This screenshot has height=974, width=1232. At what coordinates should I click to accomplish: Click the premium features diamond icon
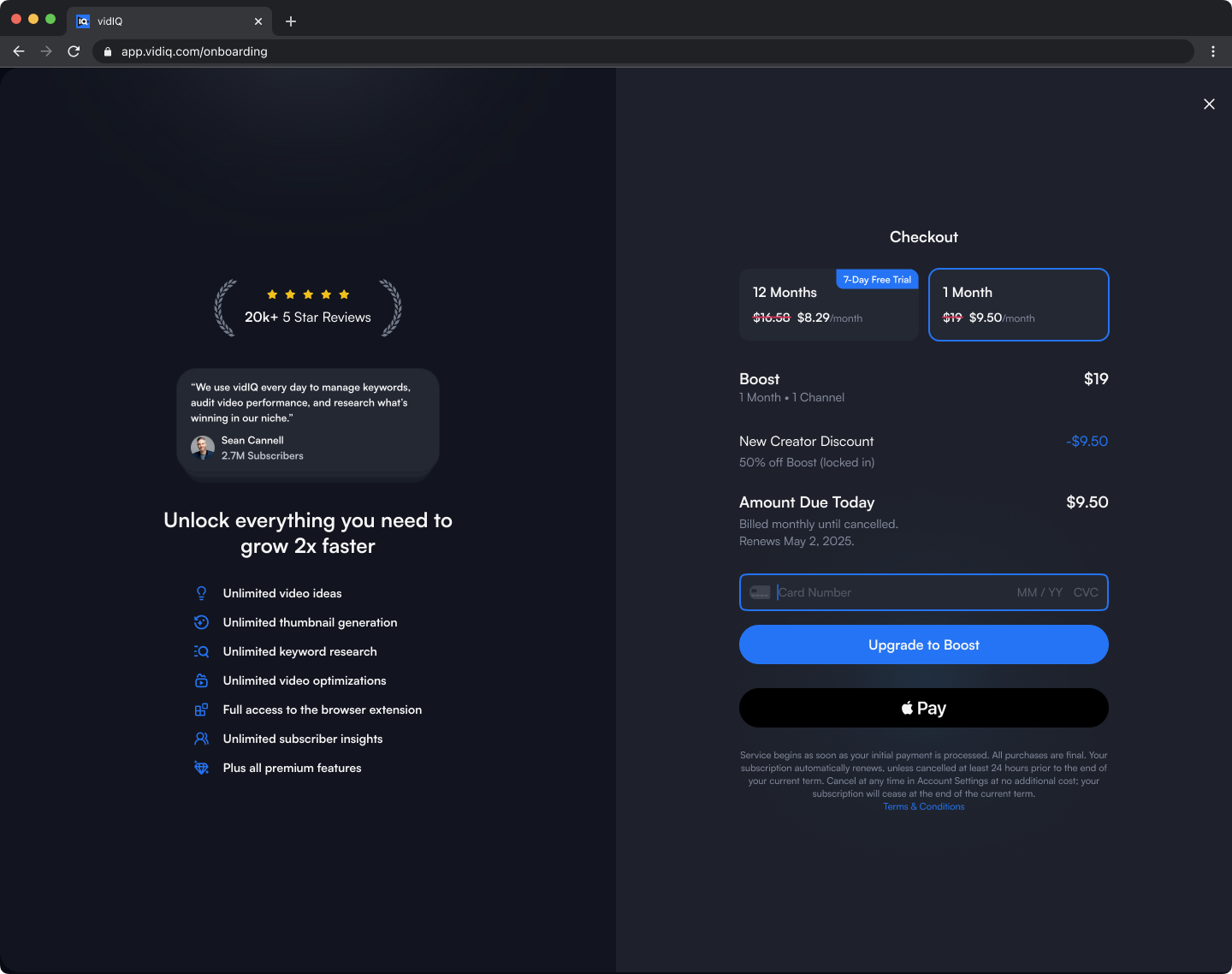(201, 768)
